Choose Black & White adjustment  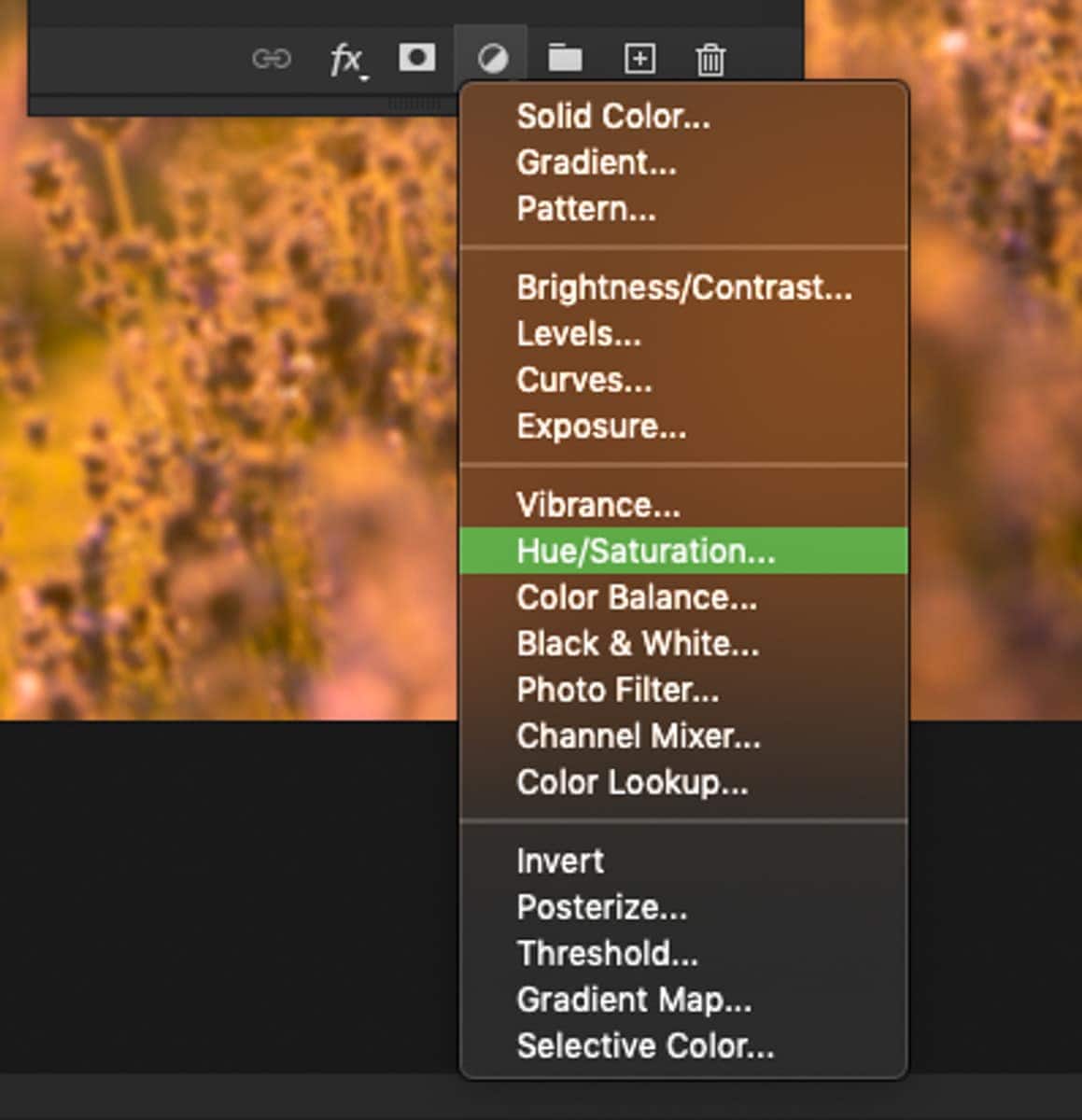pyautogui.click(x=683, y=643)
